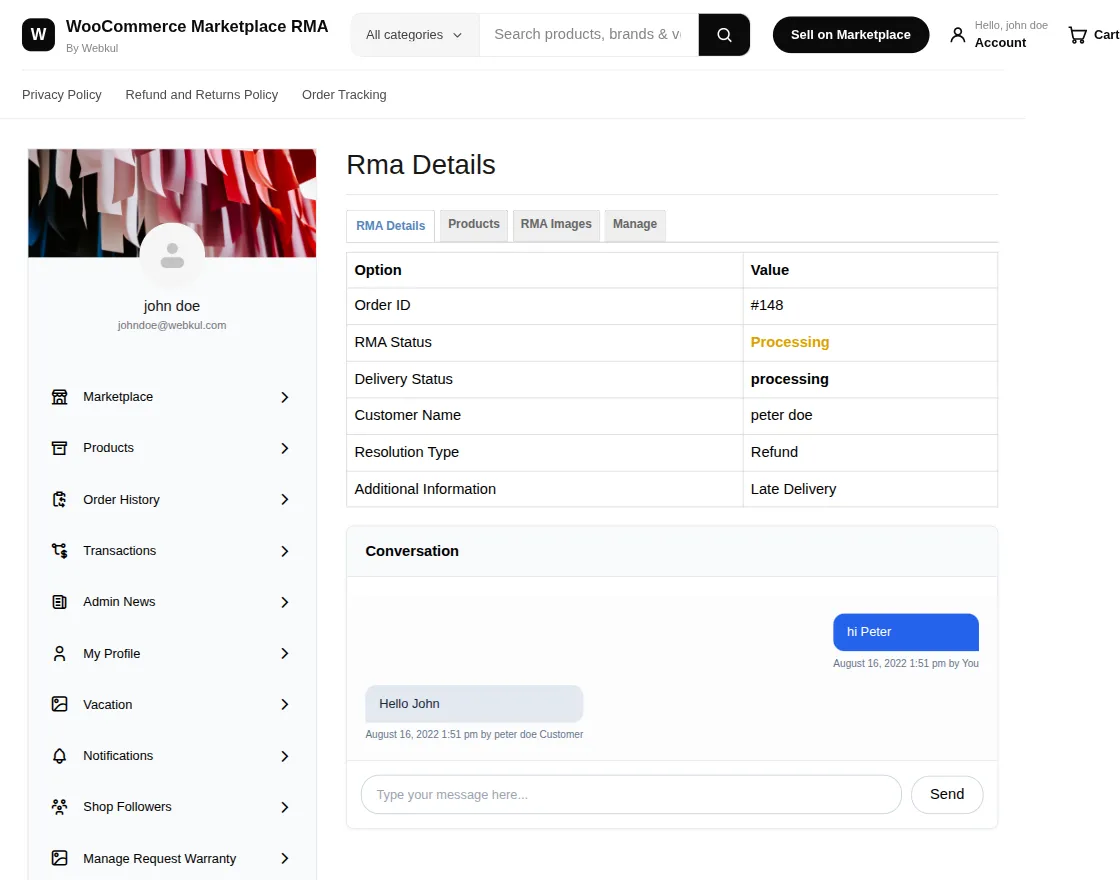Open the RMA Images tab
The height and width of the screenshot is (880, 1120).
[556, 224]
